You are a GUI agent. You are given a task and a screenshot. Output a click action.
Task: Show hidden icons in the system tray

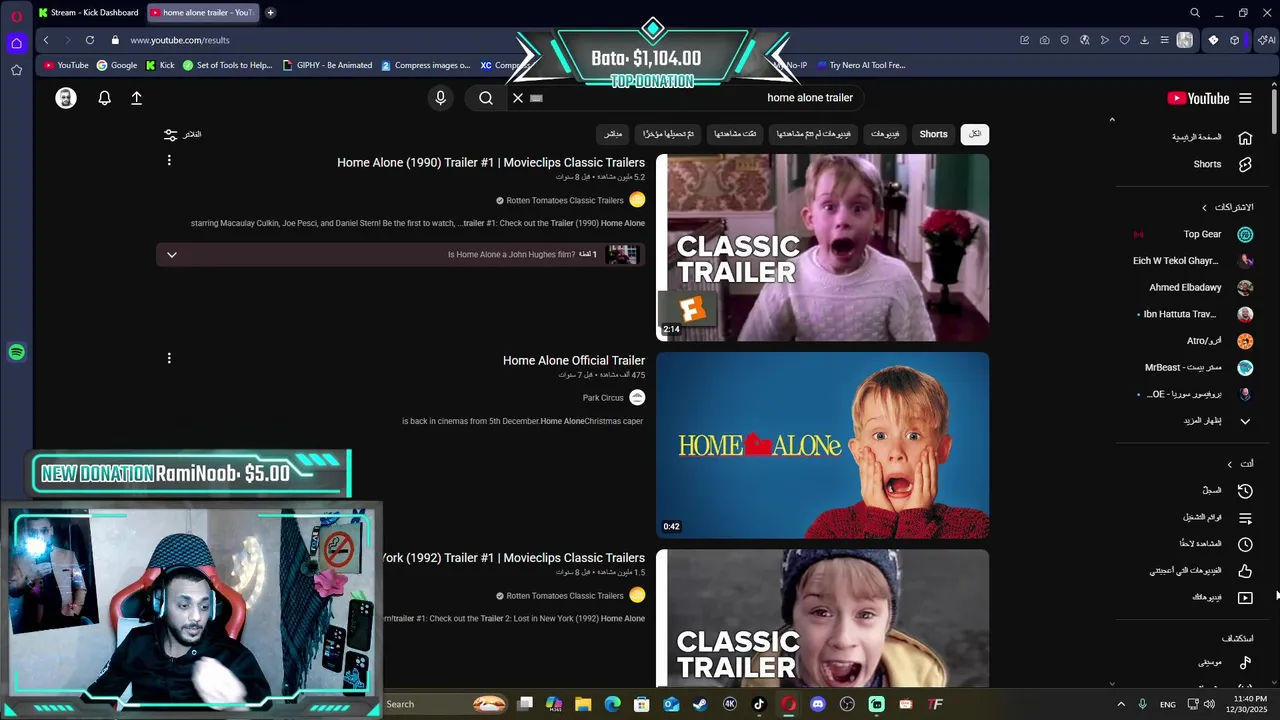pyautogui.click(x=1121, y=704)
